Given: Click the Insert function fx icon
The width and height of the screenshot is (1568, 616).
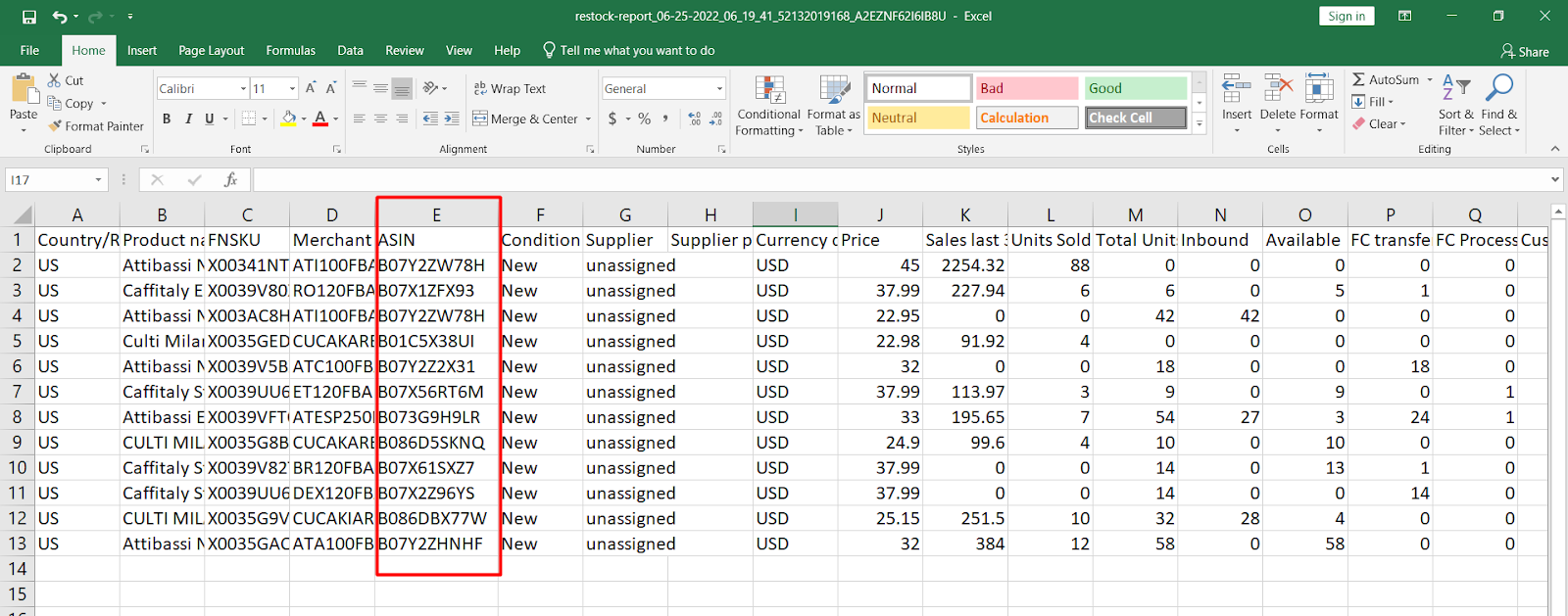Looking at the screenshot, I should 230,180.
